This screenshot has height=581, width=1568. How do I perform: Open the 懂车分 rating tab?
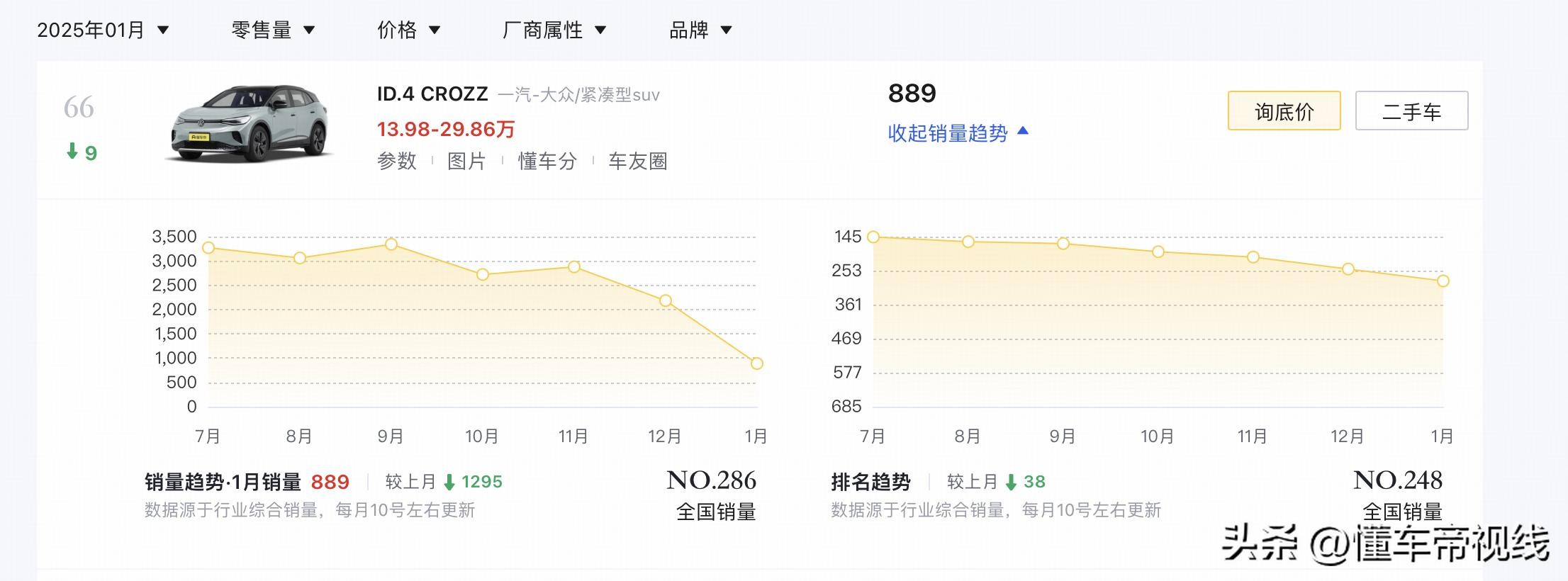click(x=547, y=162)
